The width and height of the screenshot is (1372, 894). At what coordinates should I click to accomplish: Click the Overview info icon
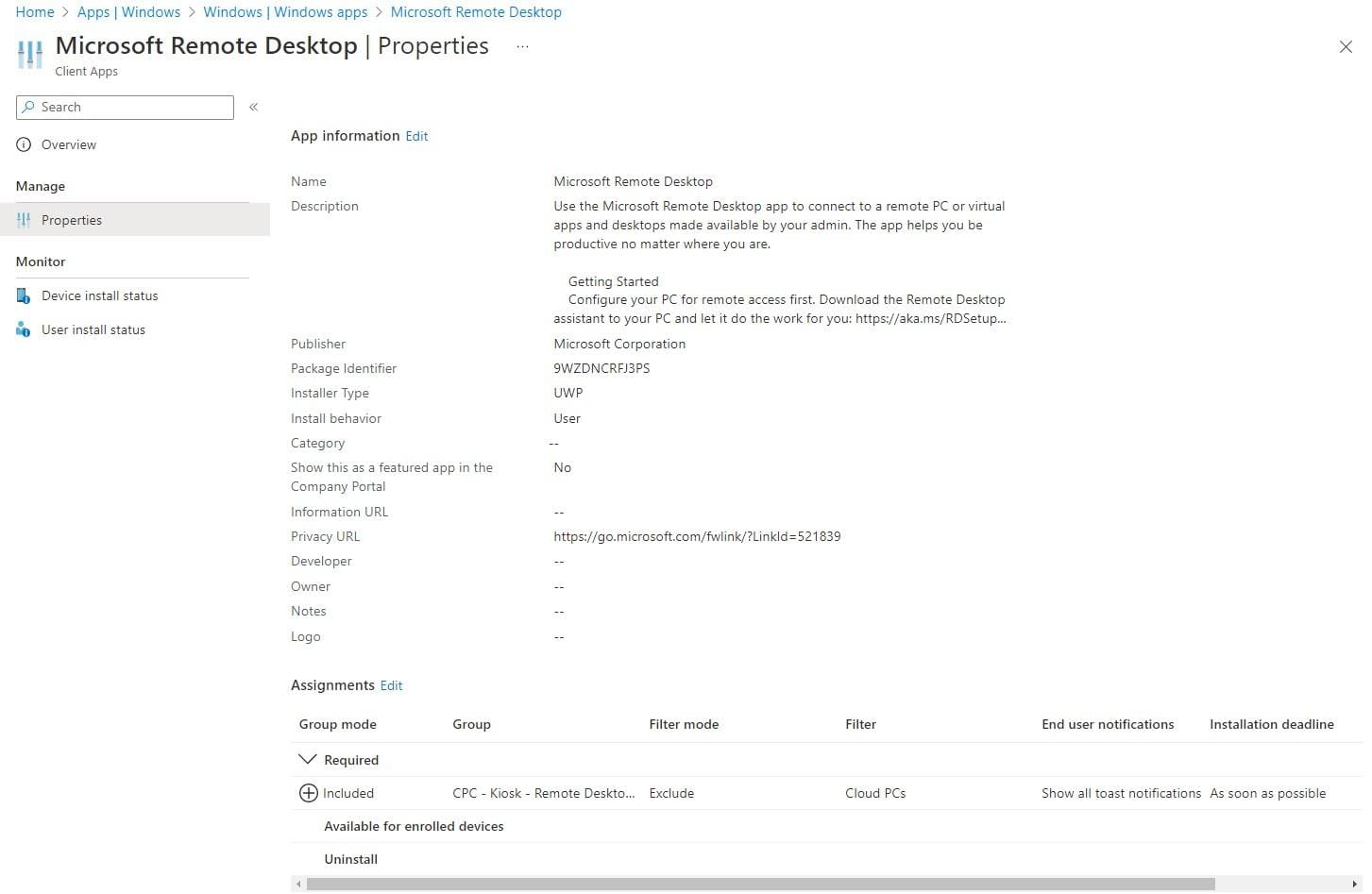[x=24, y=144]
